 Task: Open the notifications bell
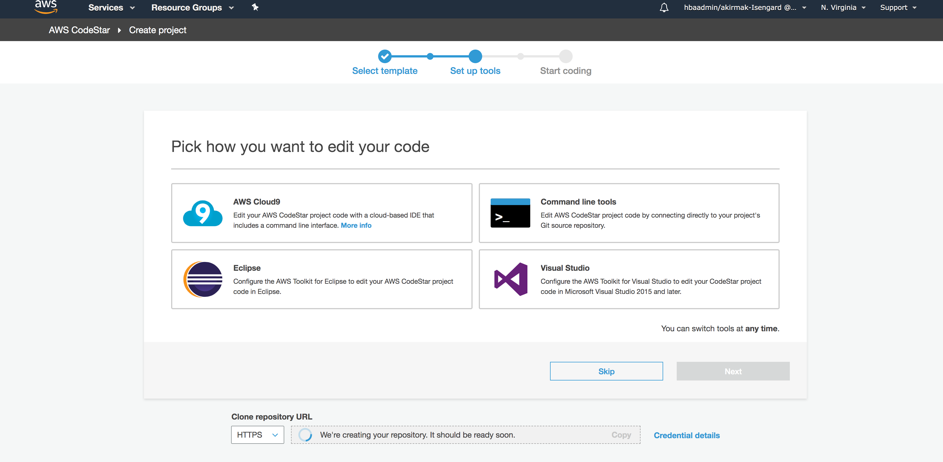tap(664, 8)
